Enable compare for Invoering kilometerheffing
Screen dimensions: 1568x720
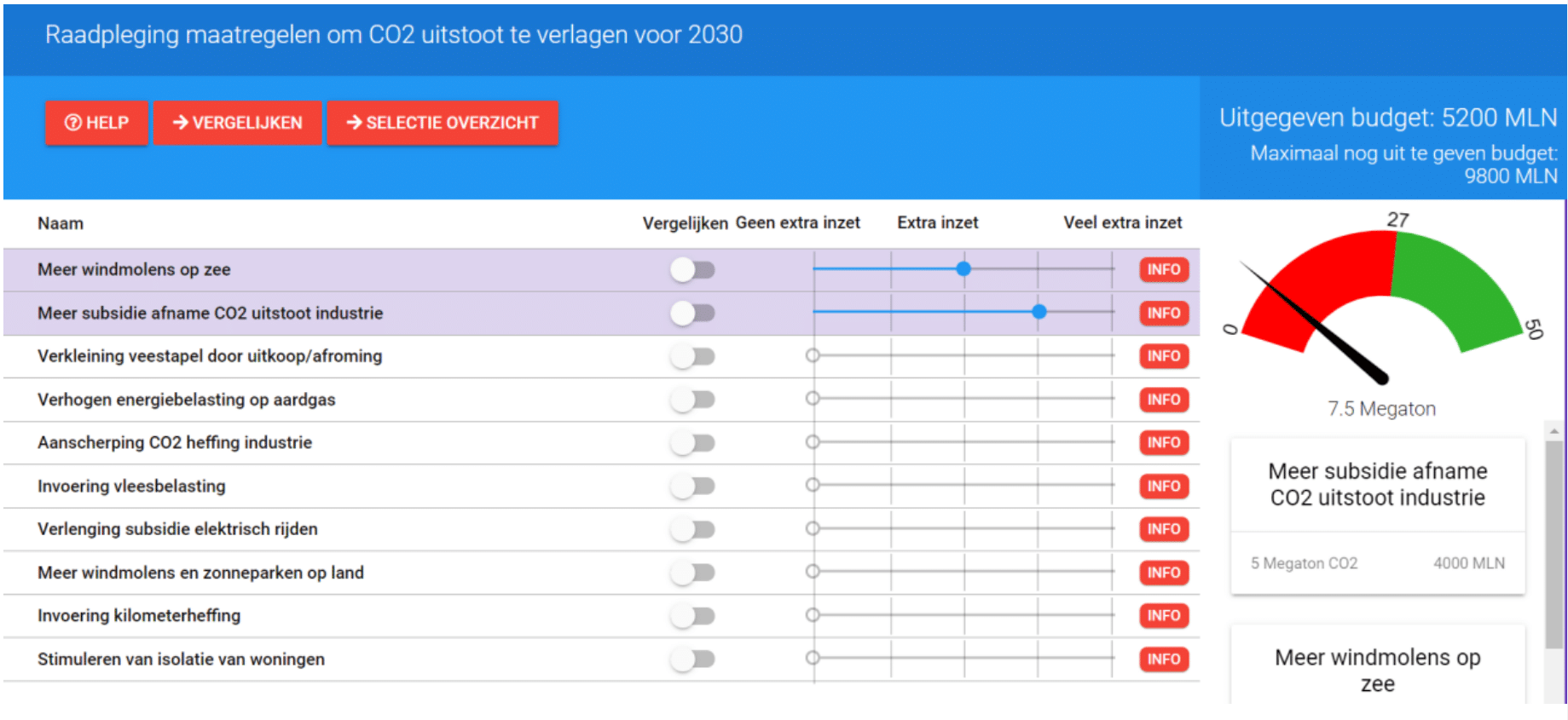click(x=692, y=616)
